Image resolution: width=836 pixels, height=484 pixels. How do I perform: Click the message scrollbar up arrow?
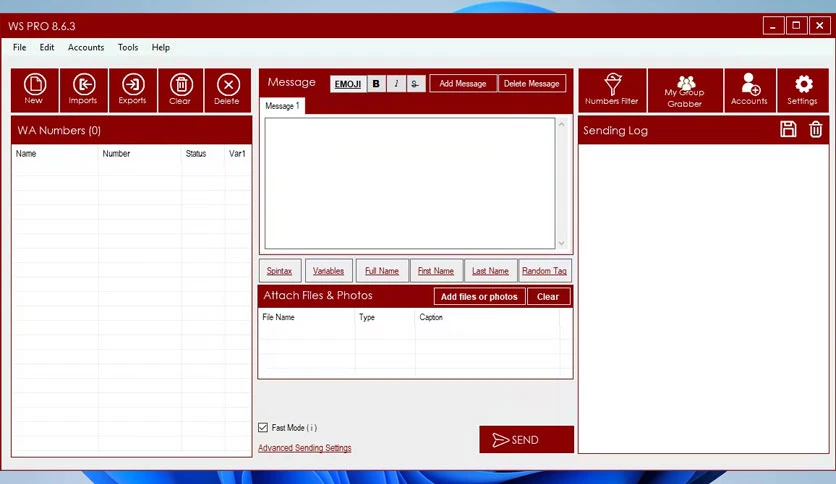[561, 124]
